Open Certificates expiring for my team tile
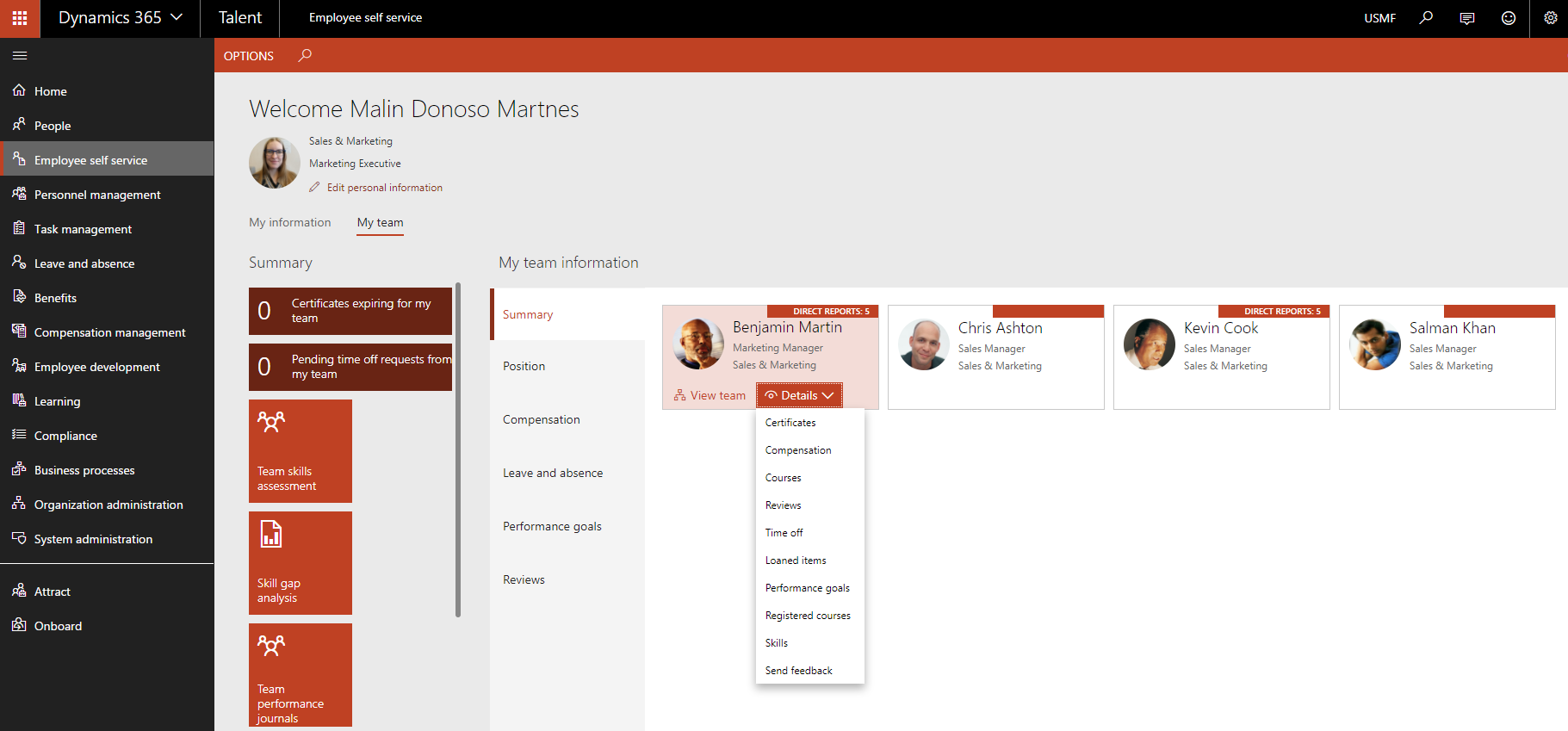 coord(350,311)
